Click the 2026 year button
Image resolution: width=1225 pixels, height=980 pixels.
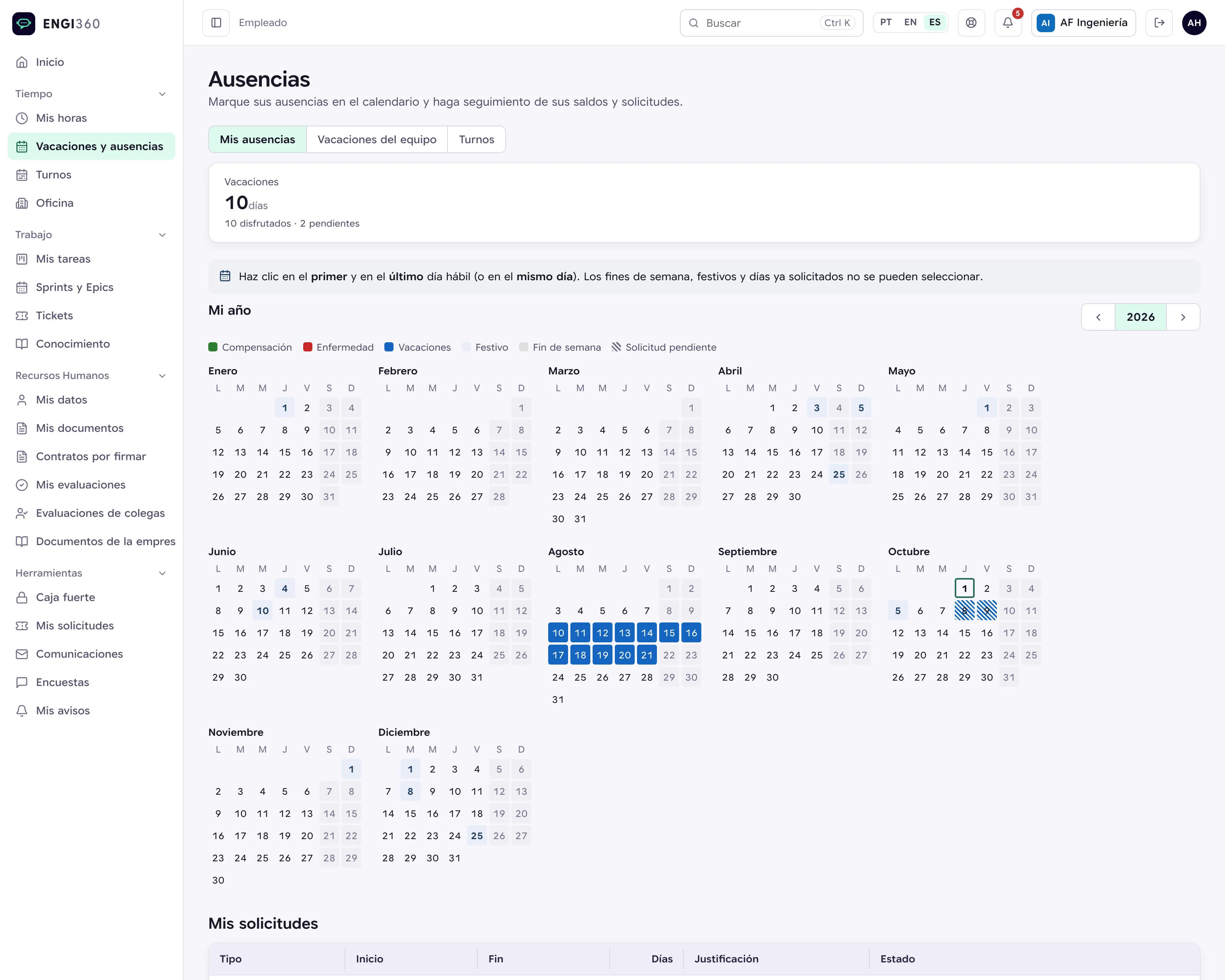pos(1140,317)
